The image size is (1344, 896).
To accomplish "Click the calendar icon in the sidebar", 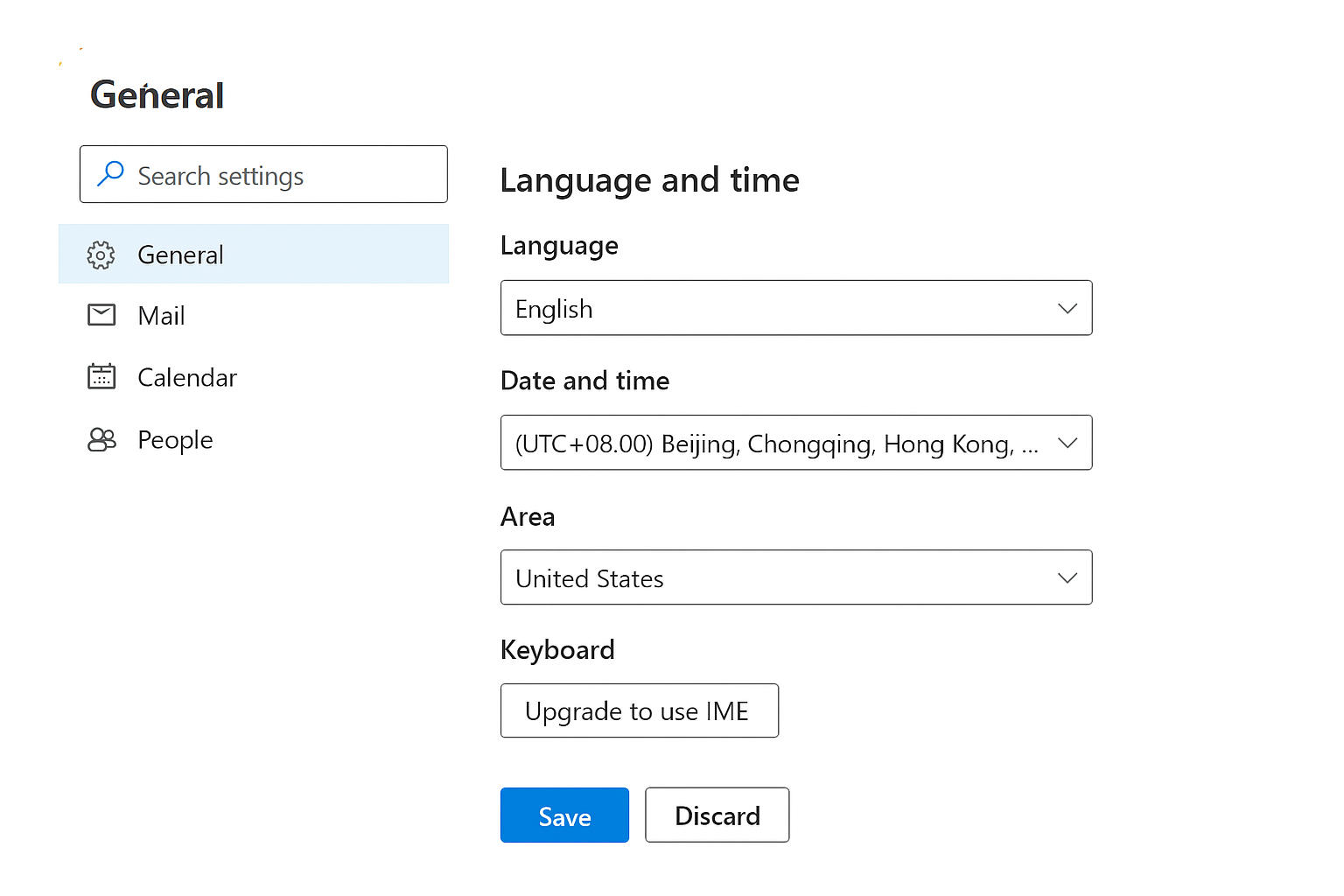I will pos(101,376).
